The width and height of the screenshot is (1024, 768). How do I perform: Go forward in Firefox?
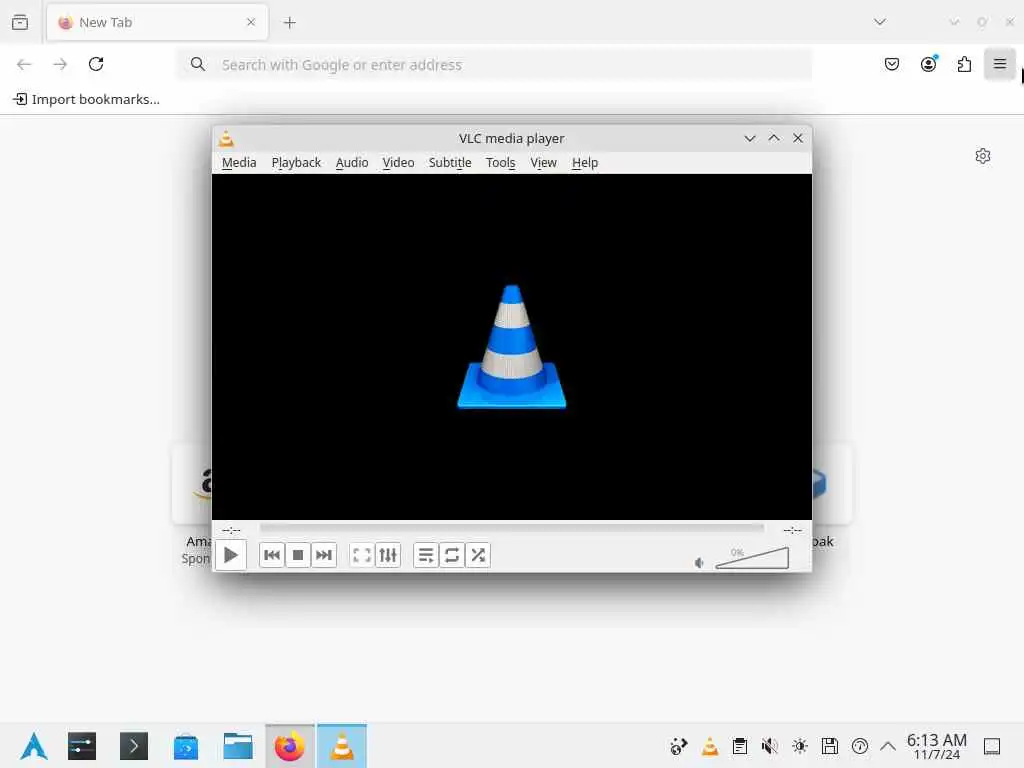60,64
